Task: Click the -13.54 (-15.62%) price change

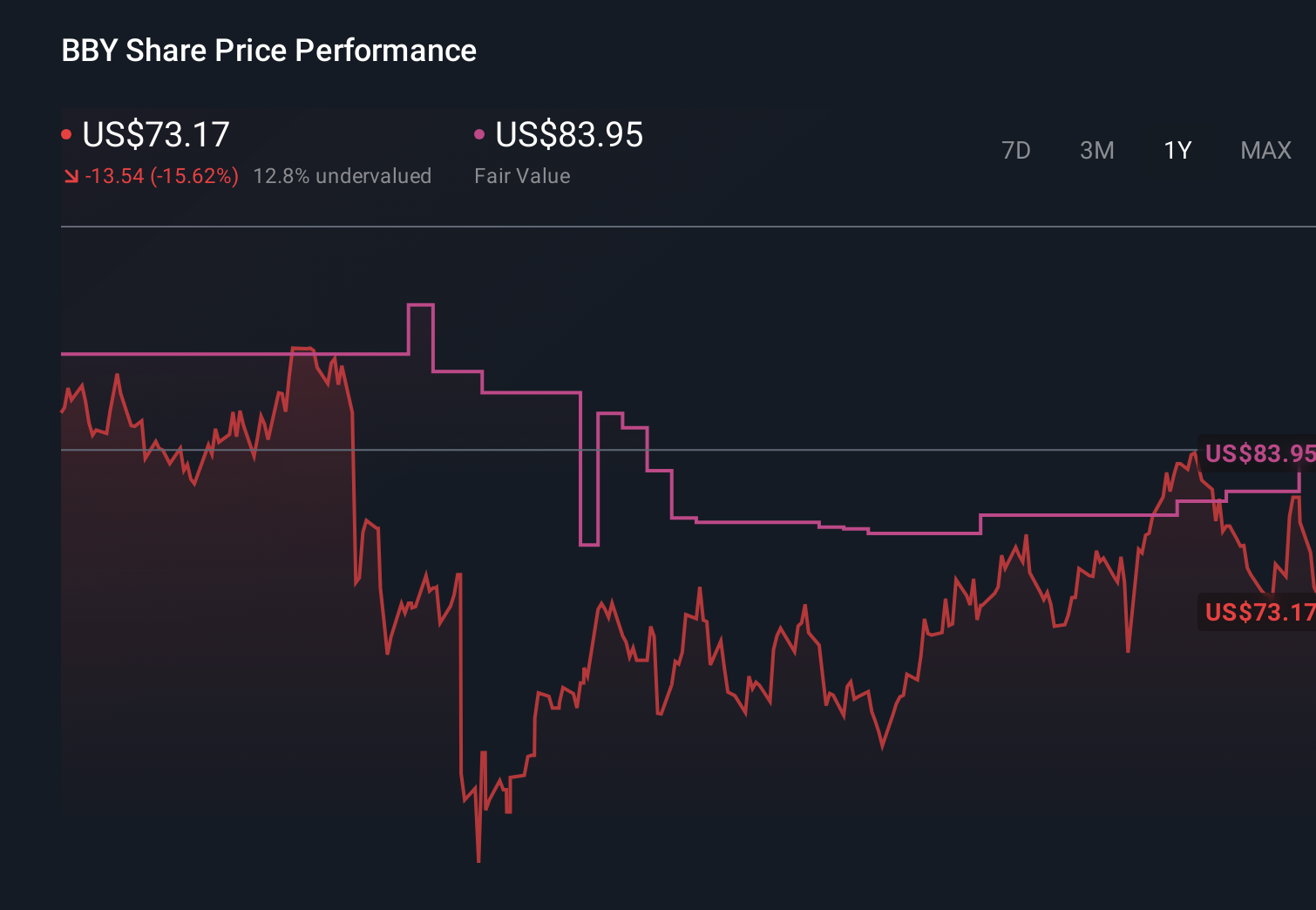Action: 161,176
